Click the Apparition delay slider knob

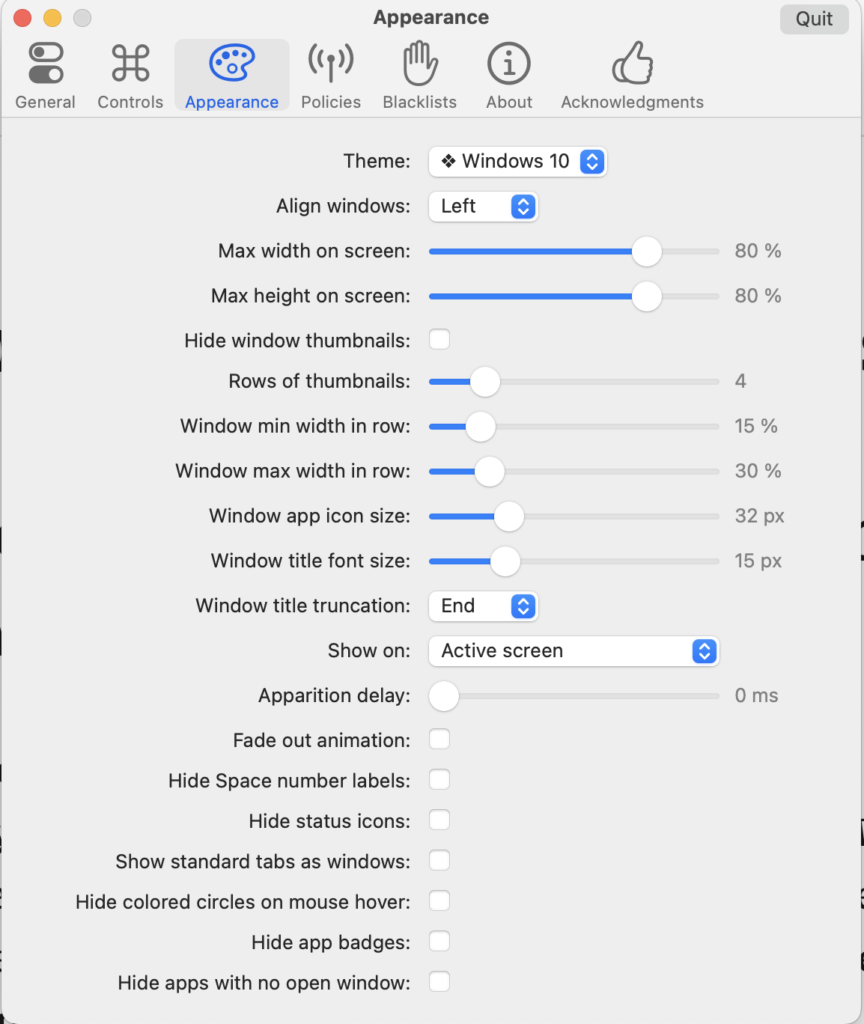(x=444, y=696)
